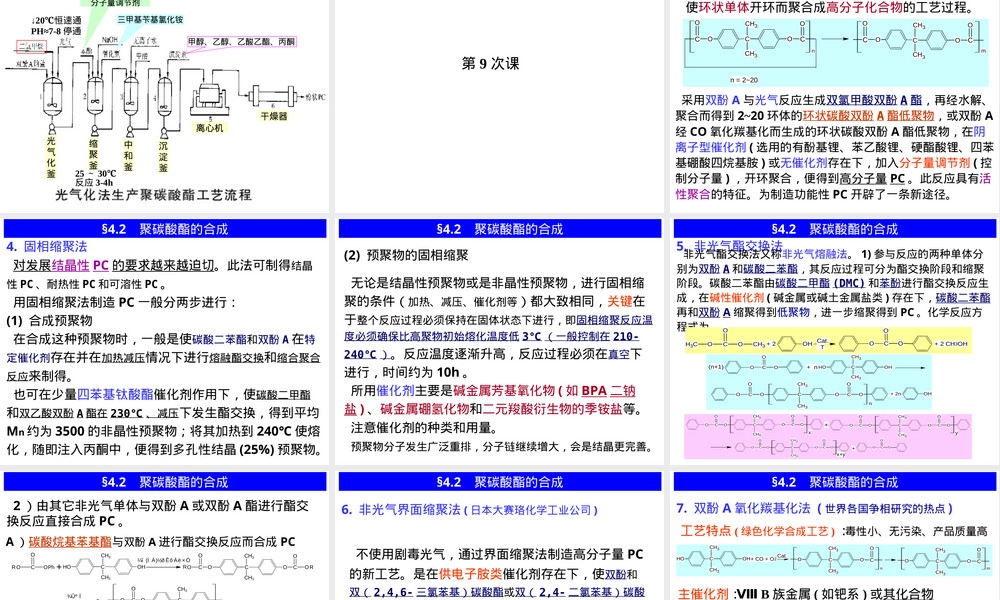Click the red 碱金属硼氢化物 term
1000x600 pixels.
click(x=425, y=409)
